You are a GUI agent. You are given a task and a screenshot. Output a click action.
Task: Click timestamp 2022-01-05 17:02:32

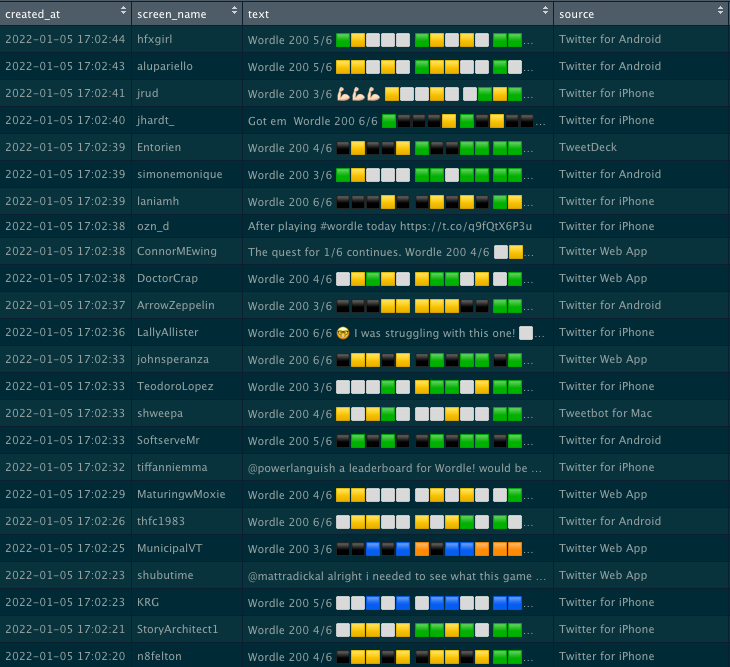(65, 467)
